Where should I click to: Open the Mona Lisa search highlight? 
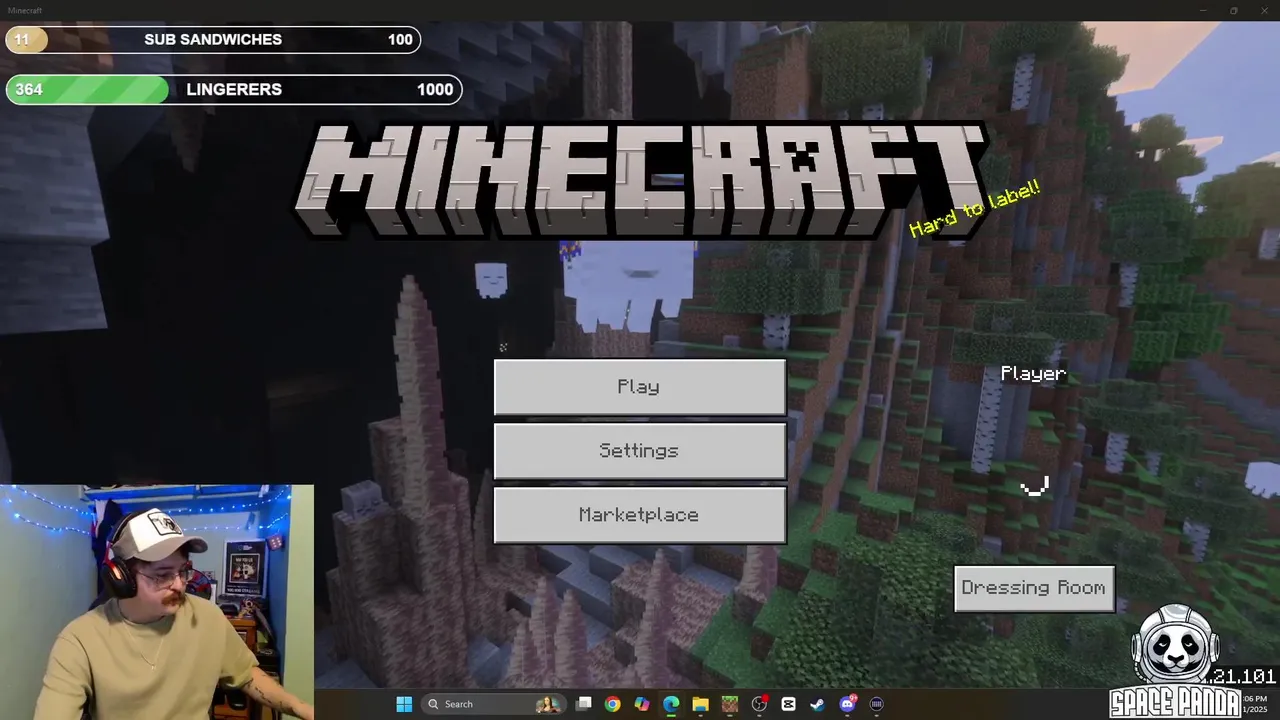point(548,704)
